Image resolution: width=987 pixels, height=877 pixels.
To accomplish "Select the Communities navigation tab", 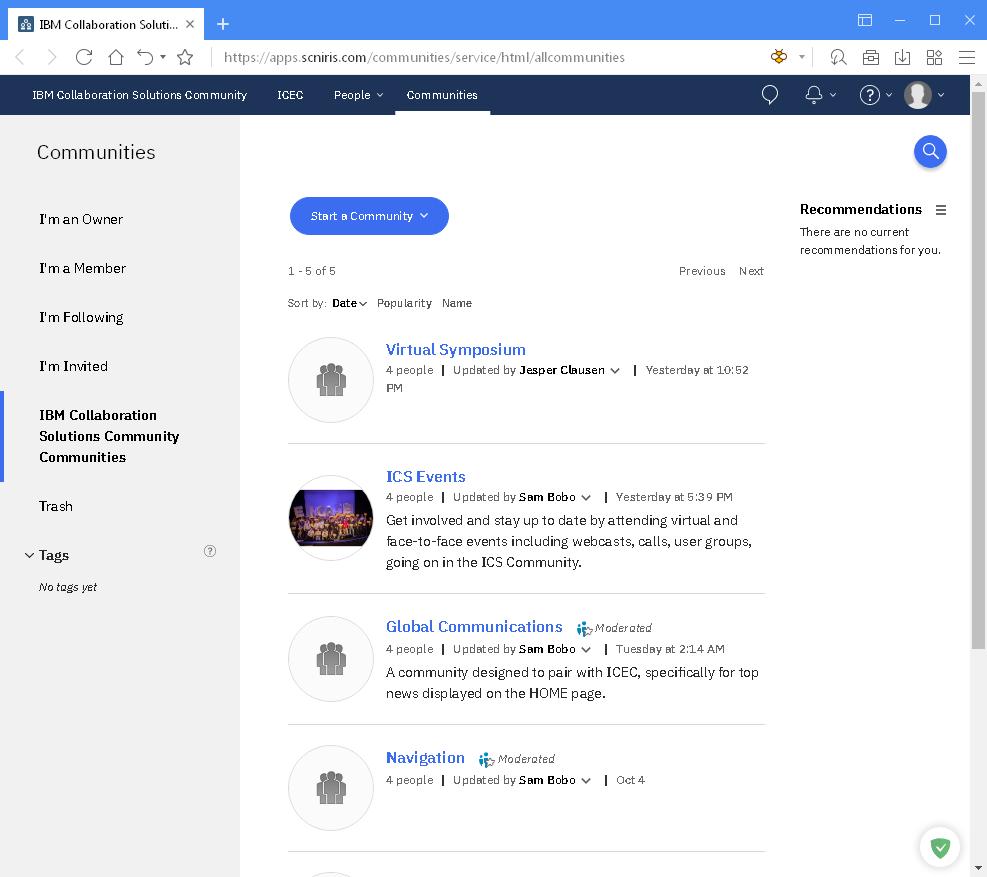I will click(x=442, y=95).
